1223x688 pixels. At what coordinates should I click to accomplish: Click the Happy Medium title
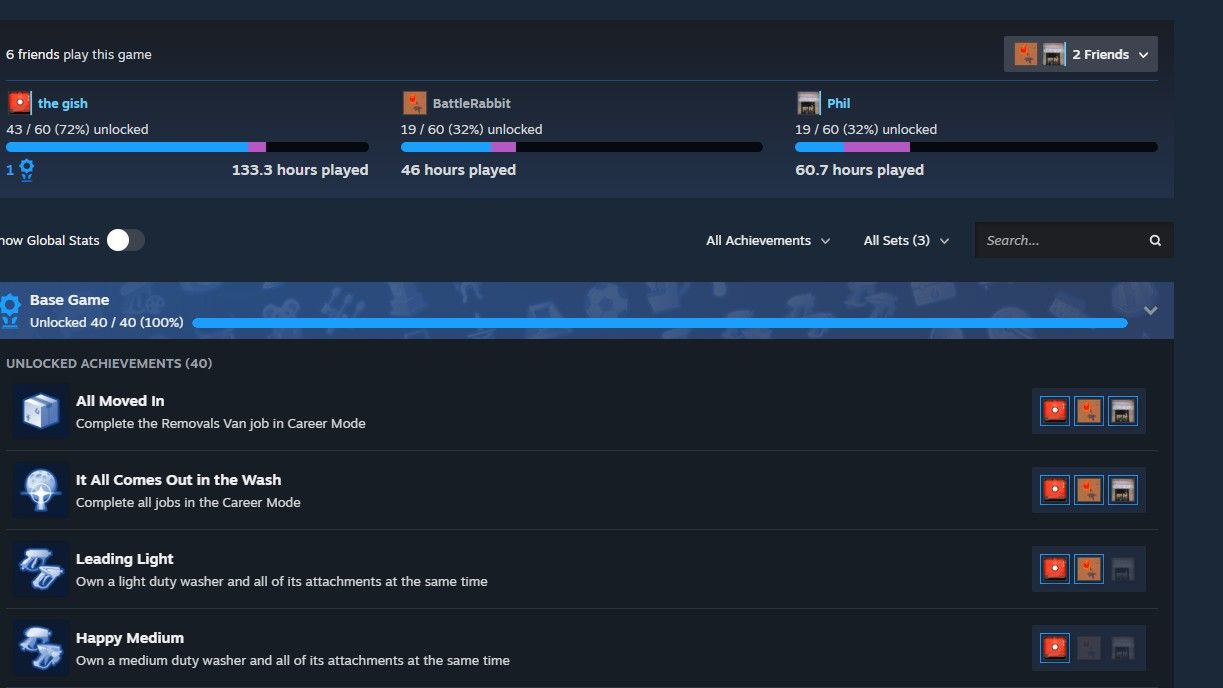(130, 638)
